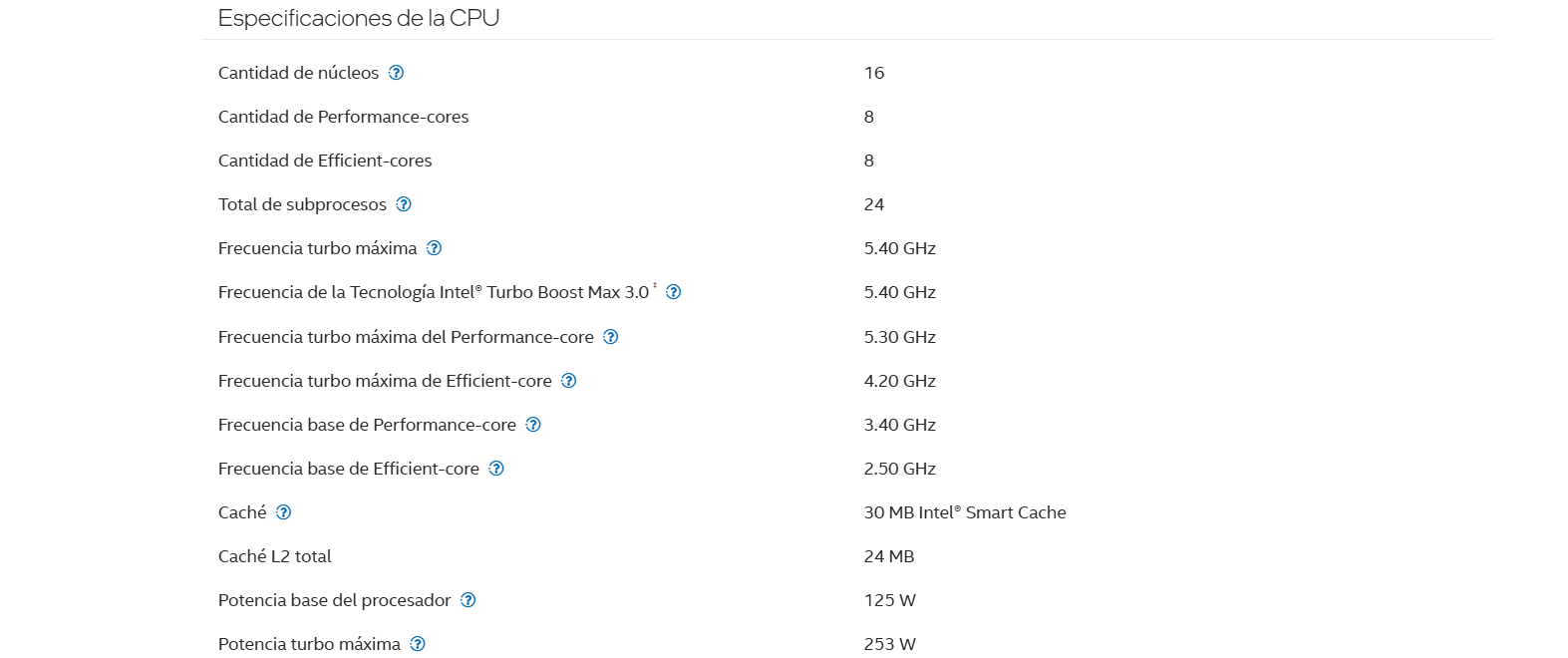This screenshot has width=1568, height=658.
Task: Select the Cantidad de Performance-cores label
Action: (343, 117)
